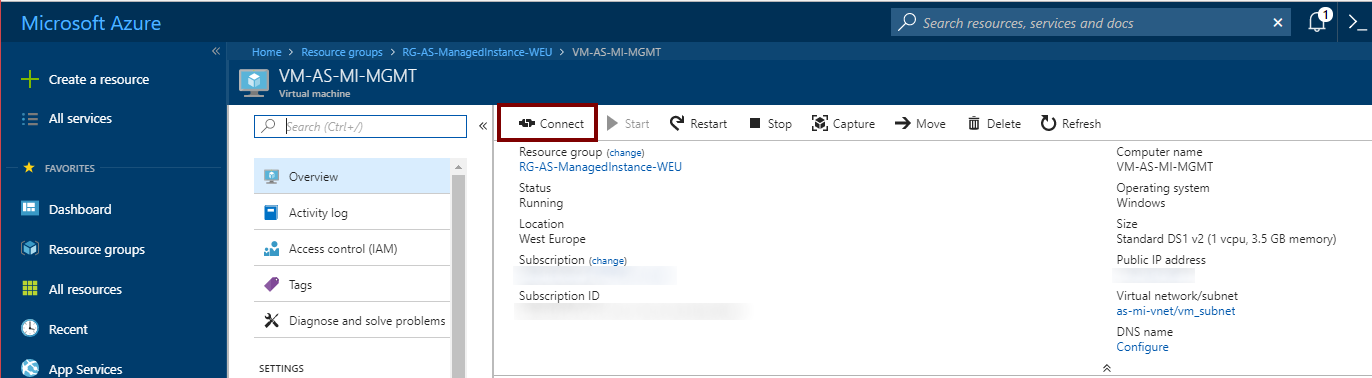Collapse the VM resource menu
The height and width of the screenshot is (378, 1372).
click(x=482, y=126)
